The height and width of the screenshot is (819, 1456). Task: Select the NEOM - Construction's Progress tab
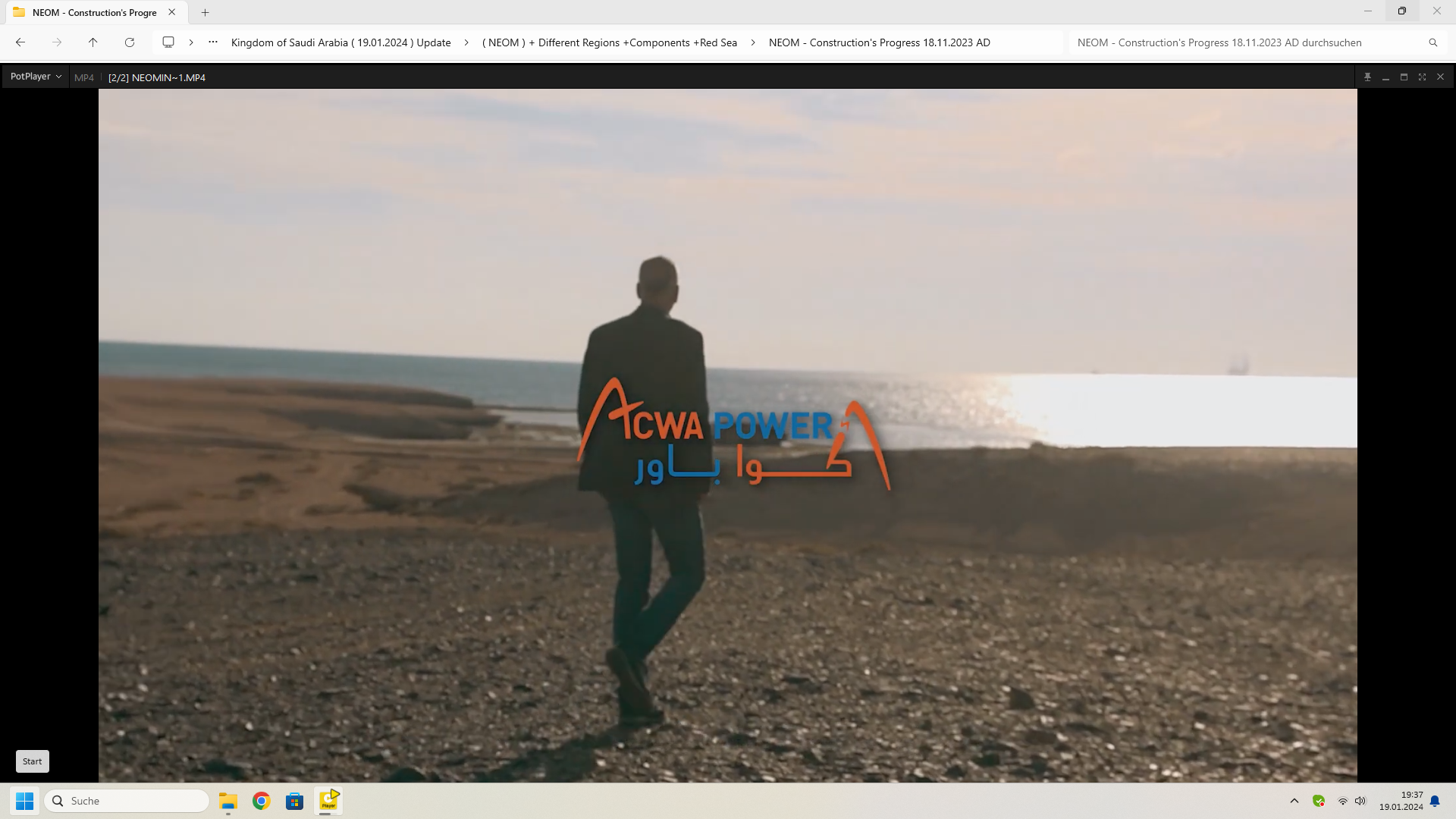(x=94, y=12)
